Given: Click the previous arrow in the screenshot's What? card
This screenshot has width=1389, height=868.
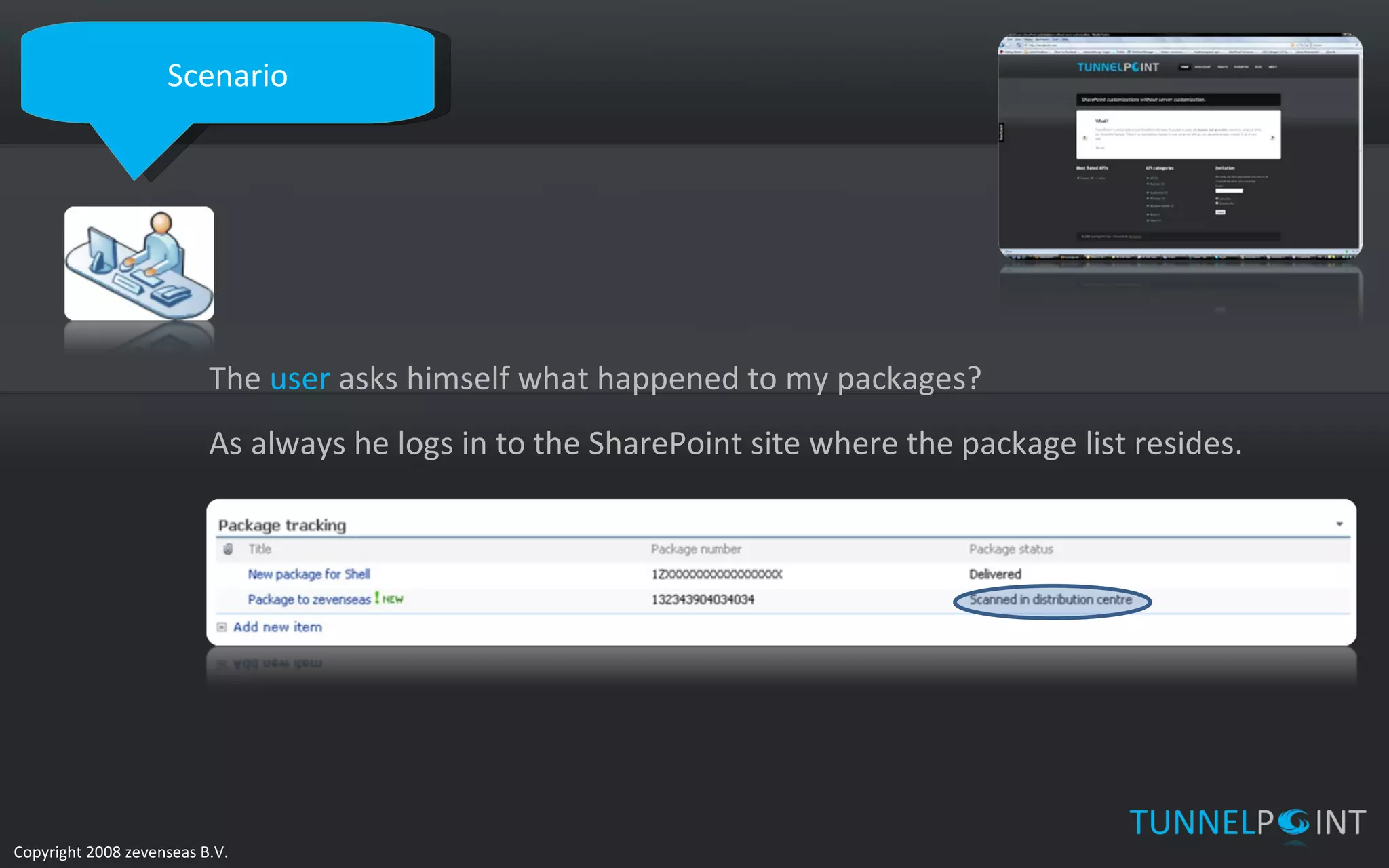Looking at the screenshot, I should point(1084,138).
